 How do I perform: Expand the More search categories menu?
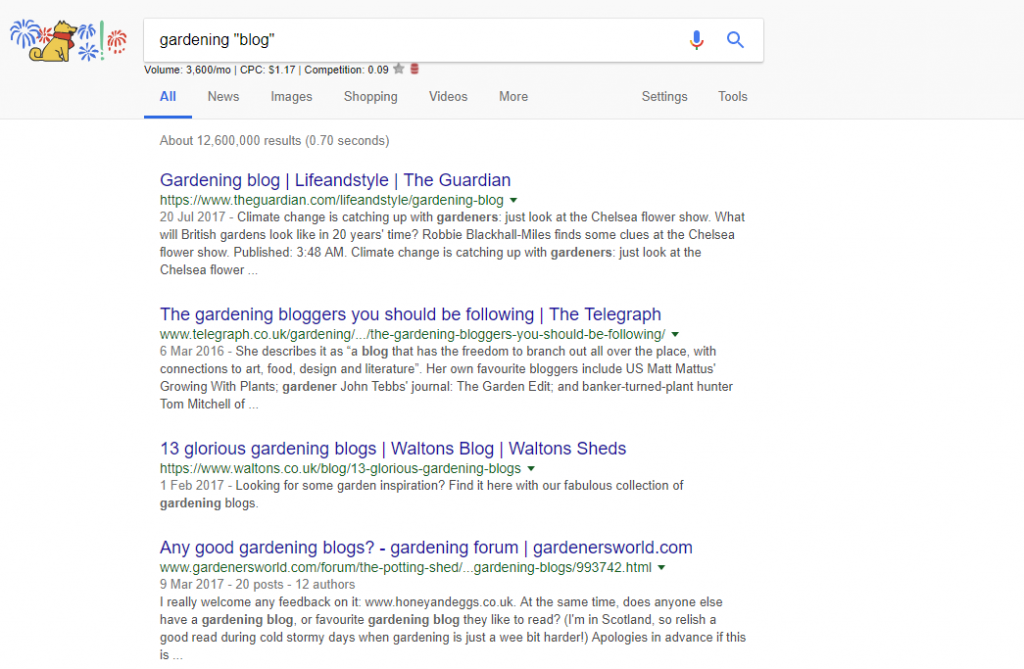[513, 97]
